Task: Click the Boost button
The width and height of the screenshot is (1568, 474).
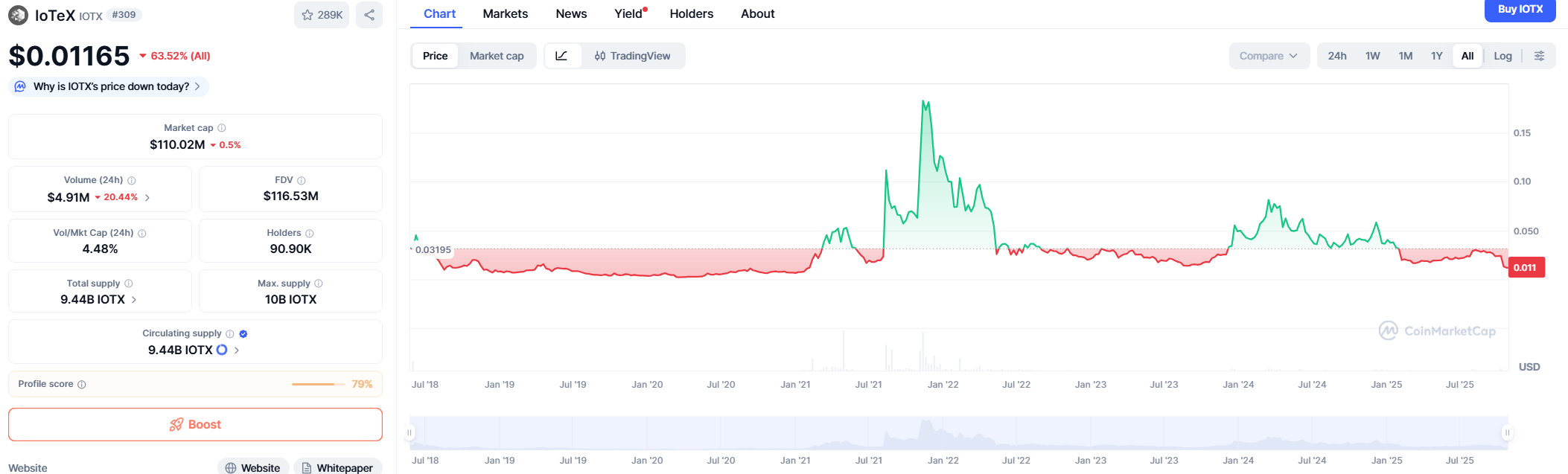Action: 195,424
